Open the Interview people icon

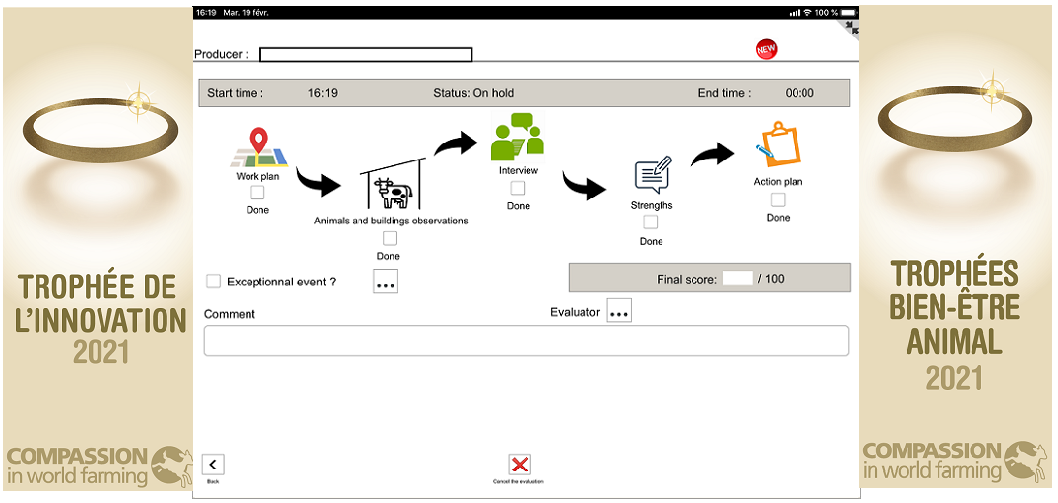[518, 137]
